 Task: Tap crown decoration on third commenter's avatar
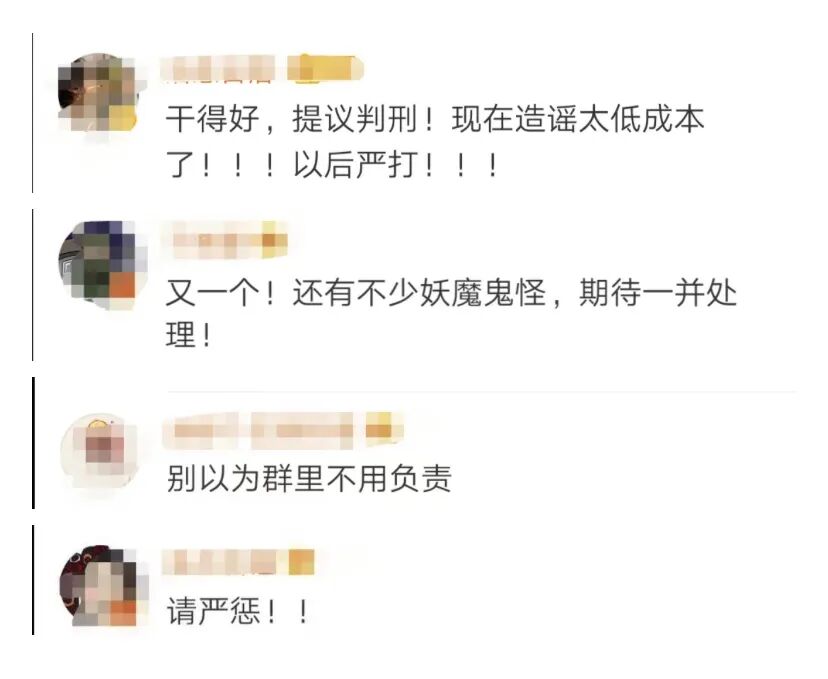click(97, 423)
